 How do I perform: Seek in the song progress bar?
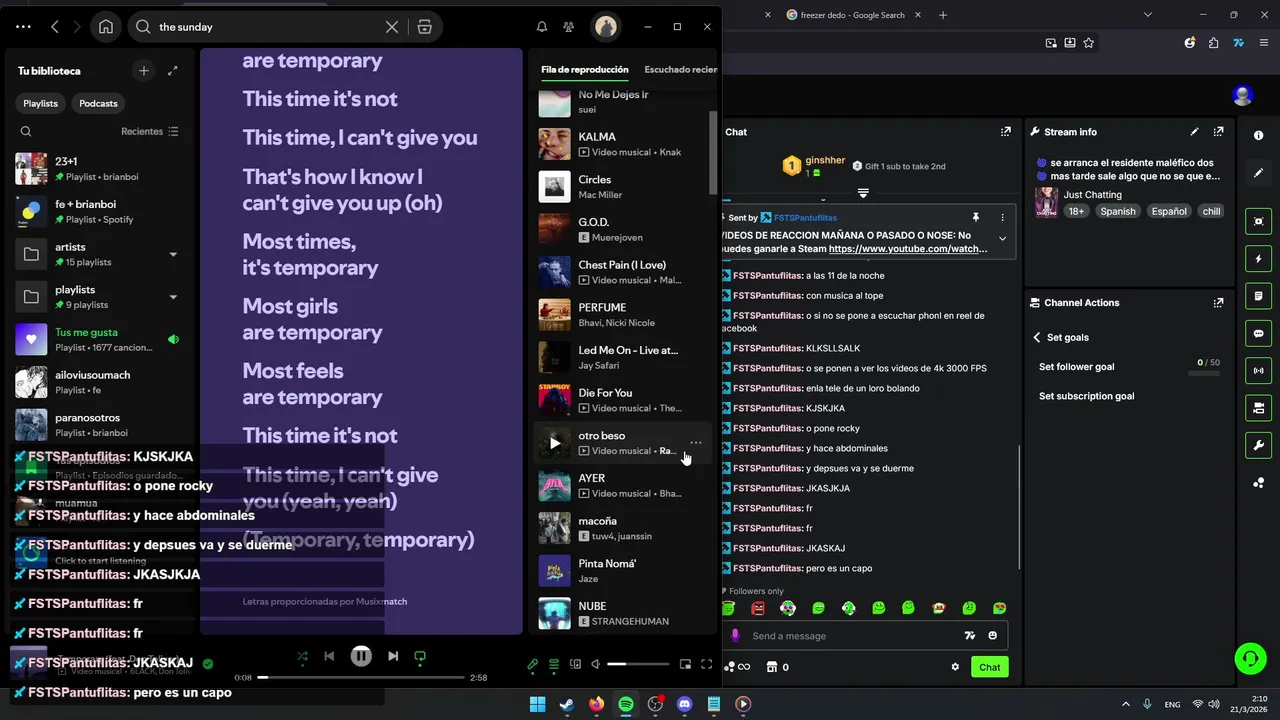pos(361,677)
